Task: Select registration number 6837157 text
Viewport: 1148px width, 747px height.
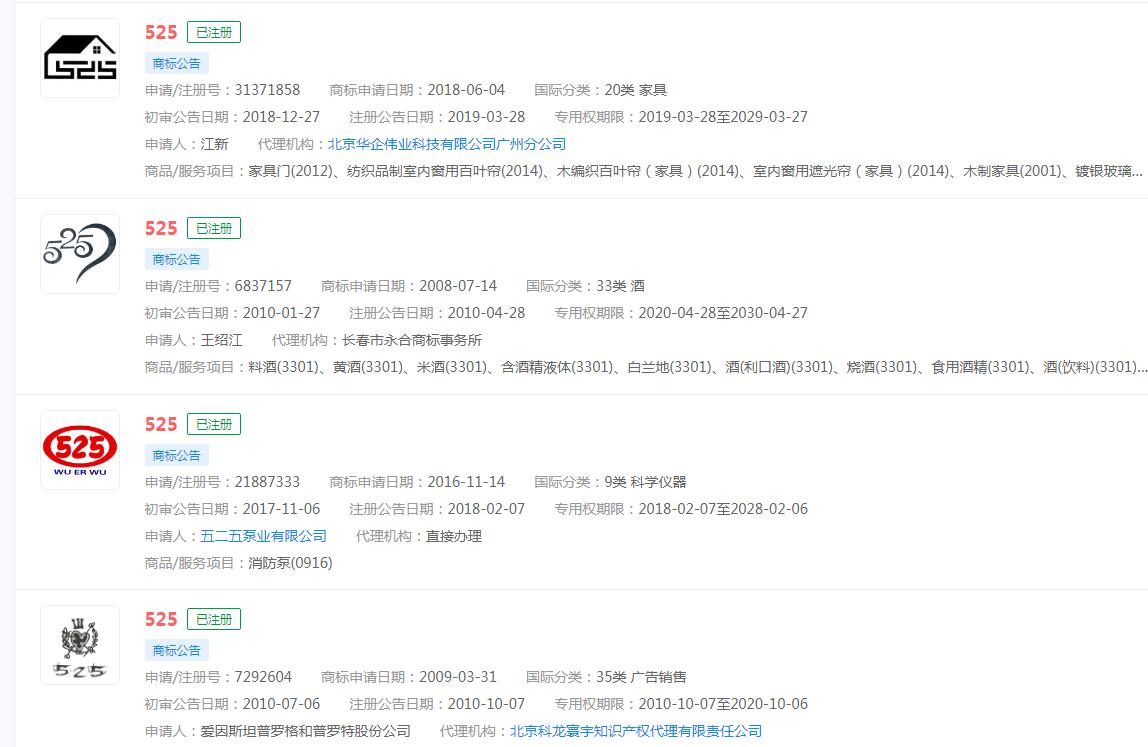Action: (x=263, y=286)
